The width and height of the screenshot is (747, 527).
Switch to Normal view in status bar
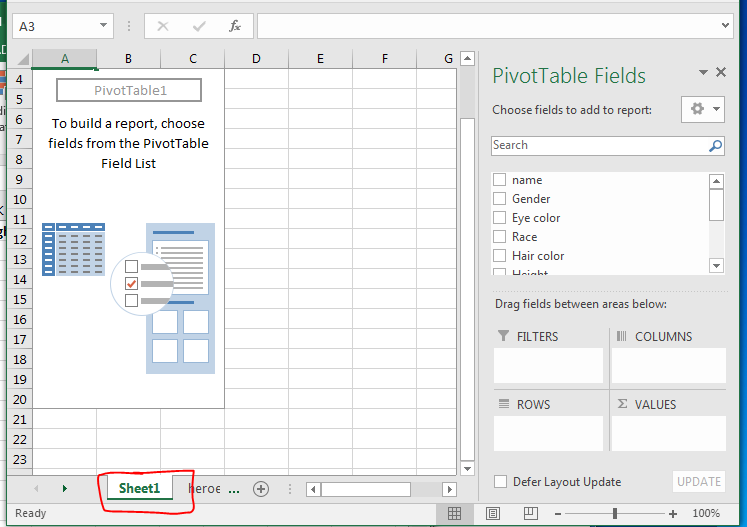(x=454, y=513)
